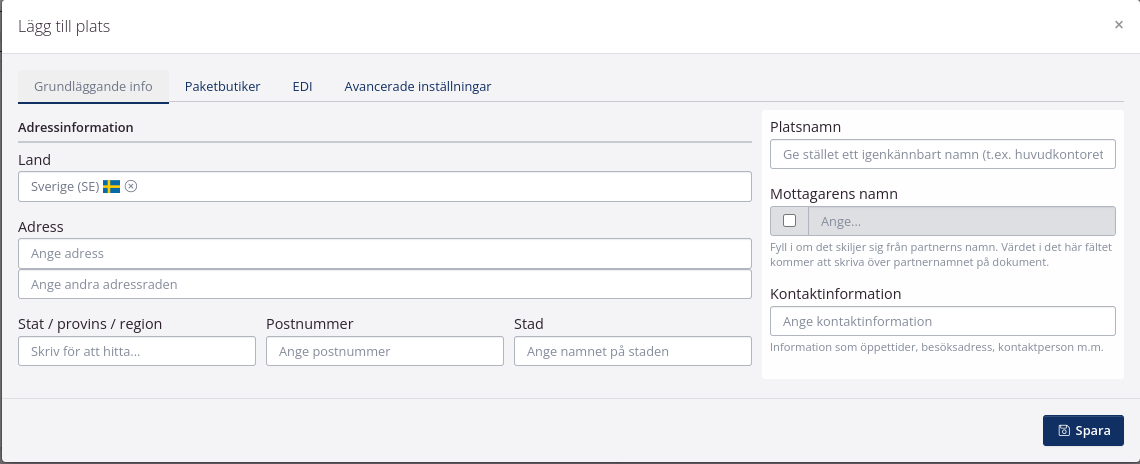The height and width of the screenshot is (464, 1140).
Task: Click the Platsnamn text field
Action: click(942, 154)
